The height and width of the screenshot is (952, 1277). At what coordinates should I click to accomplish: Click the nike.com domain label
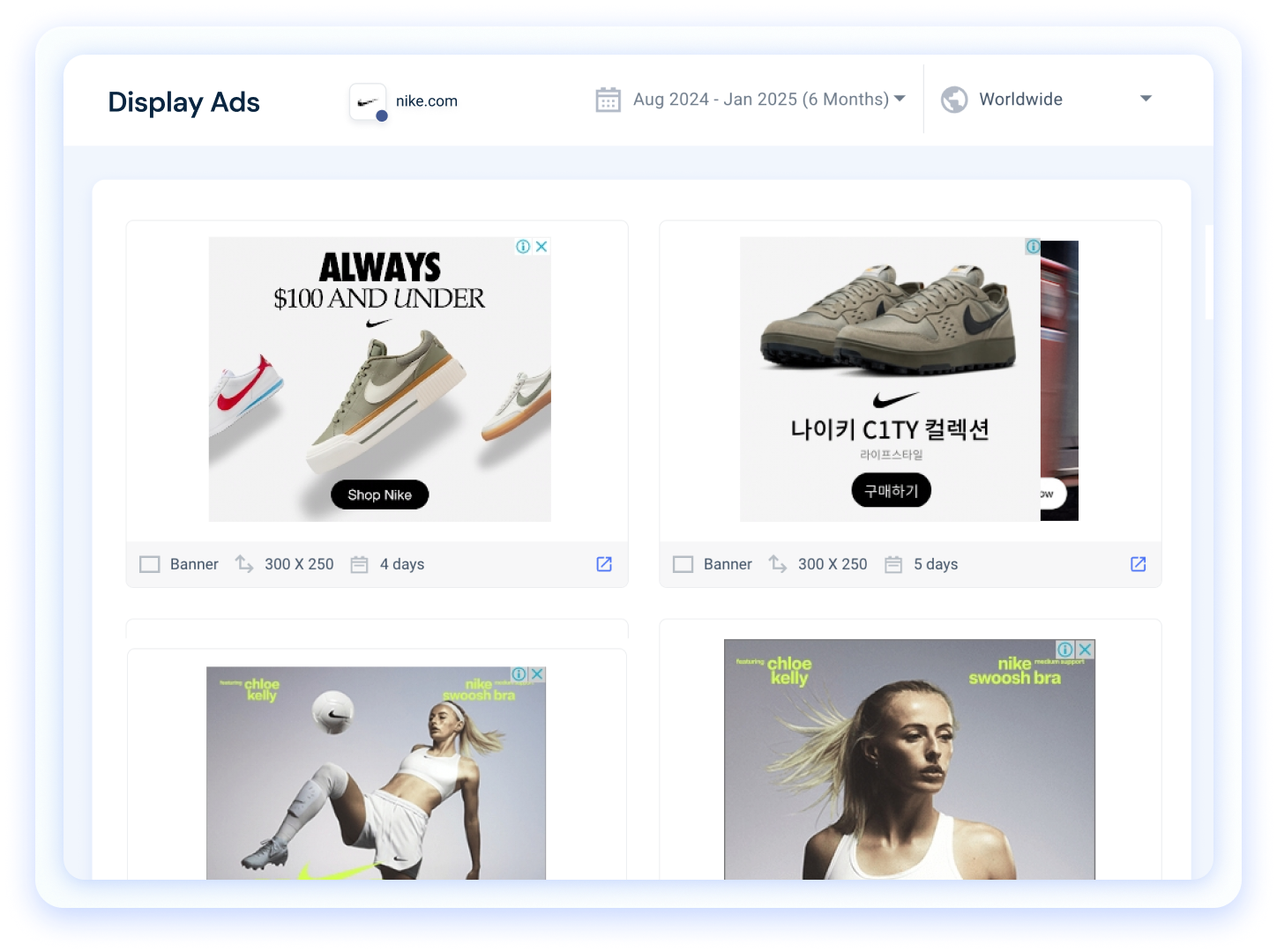[427, 101]
